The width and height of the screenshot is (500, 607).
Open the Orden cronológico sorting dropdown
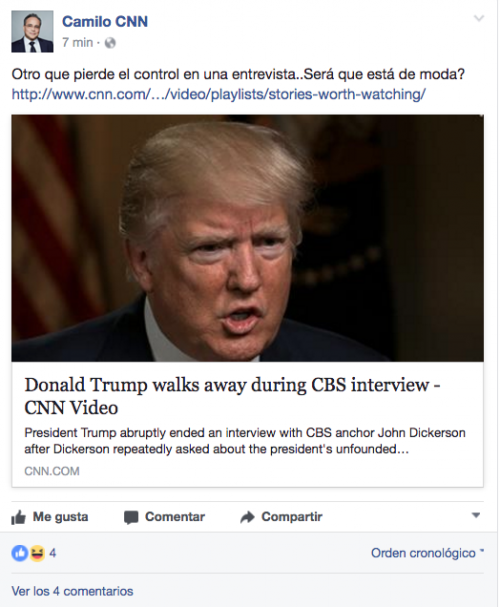(x=427, y=553)
